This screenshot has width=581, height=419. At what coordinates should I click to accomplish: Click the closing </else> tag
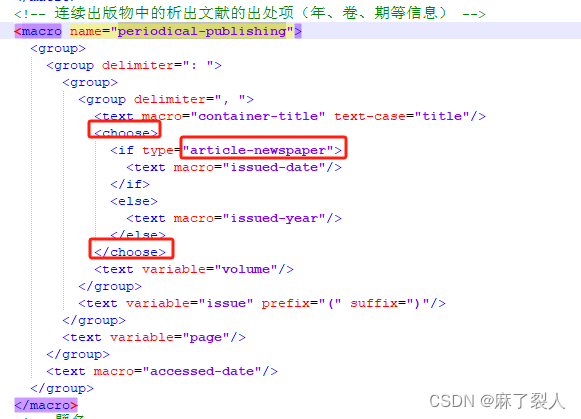coord(138,235)
